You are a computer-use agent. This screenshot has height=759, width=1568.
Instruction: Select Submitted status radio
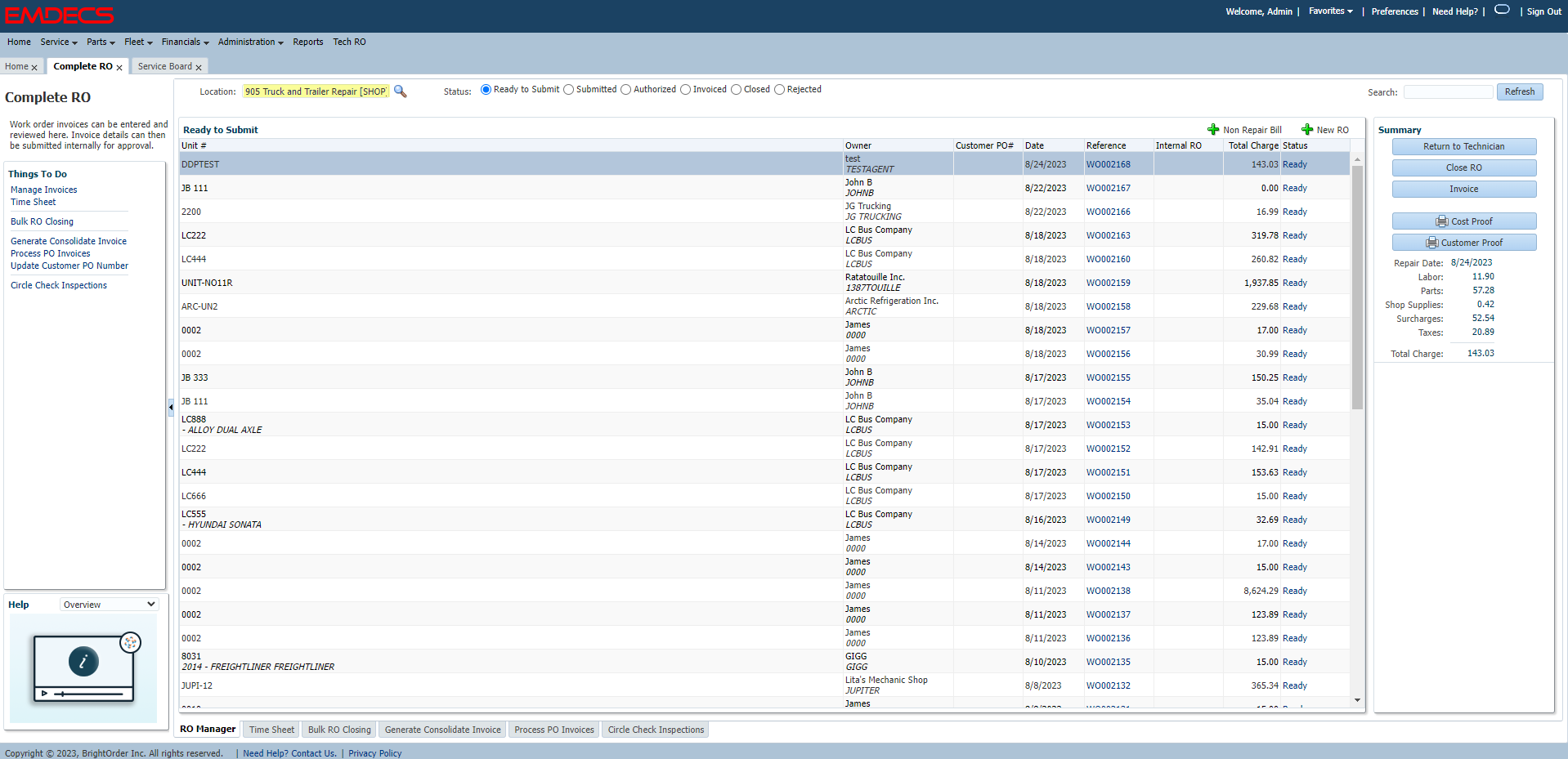click(569, 90)
